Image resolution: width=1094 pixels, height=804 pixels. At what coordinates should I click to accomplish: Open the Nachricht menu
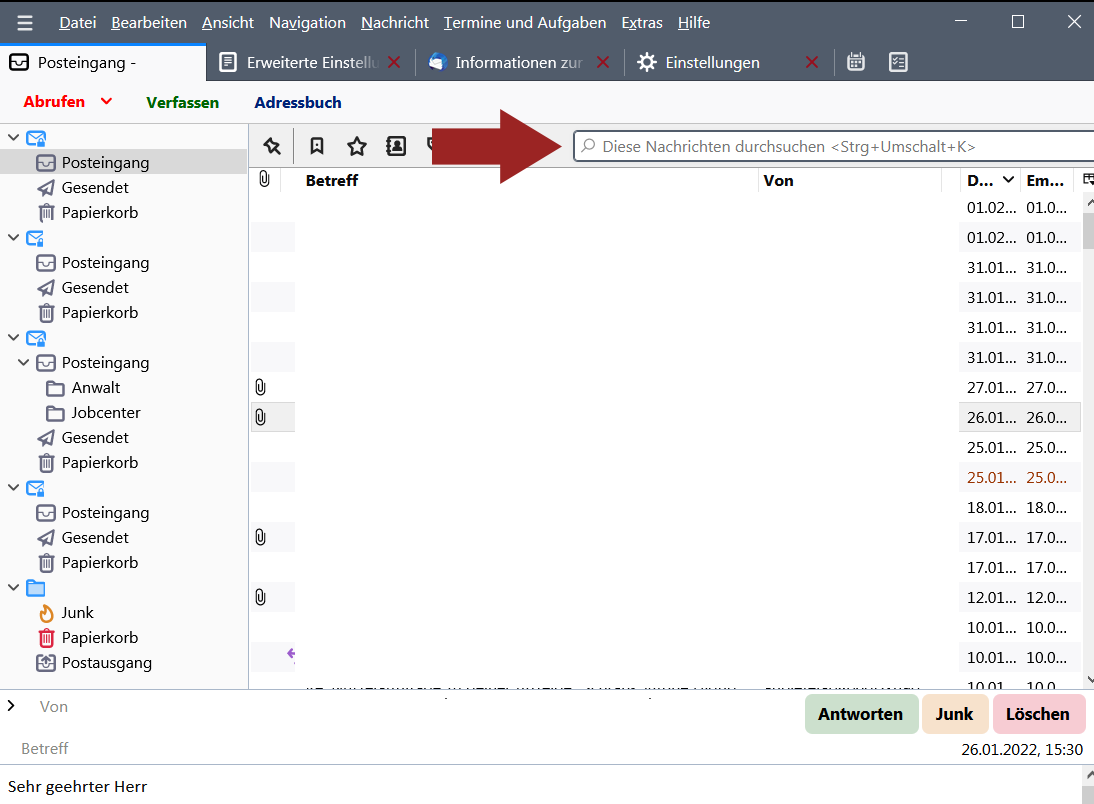(395, 23)
